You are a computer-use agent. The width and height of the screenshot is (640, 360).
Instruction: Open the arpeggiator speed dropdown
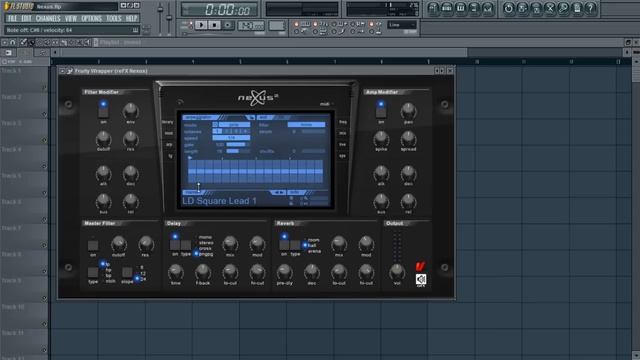click(231, 138)
